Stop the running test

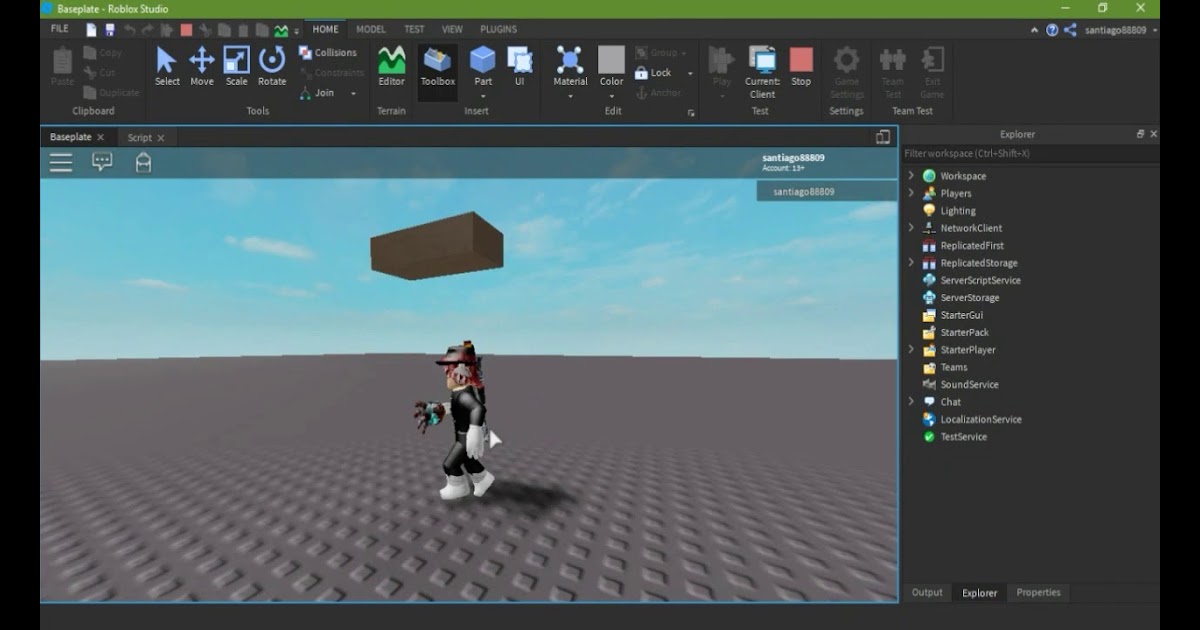click(801, 67)
